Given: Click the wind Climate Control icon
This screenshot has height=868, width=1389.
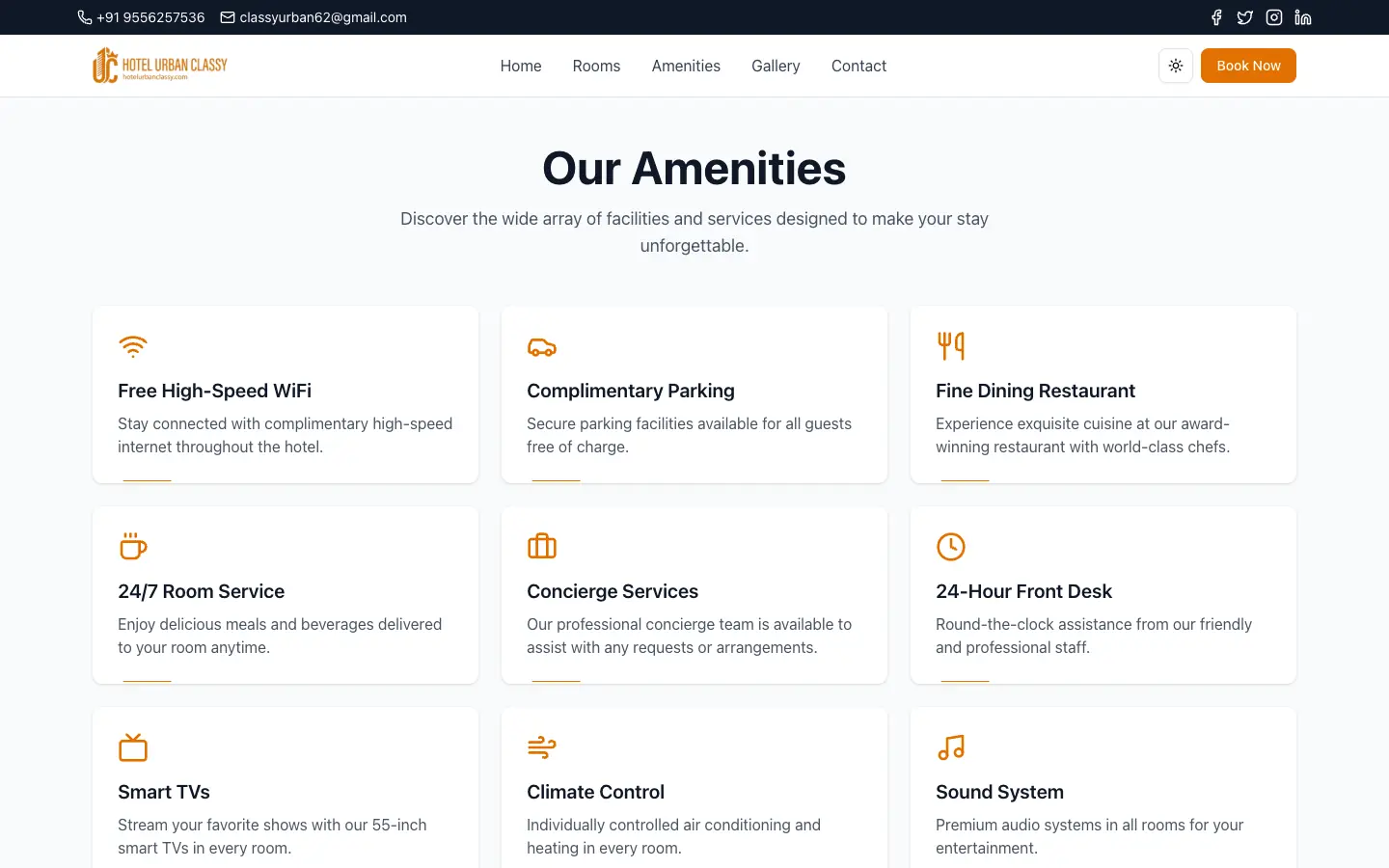Looking at the screenshot, I should (542, 747).
